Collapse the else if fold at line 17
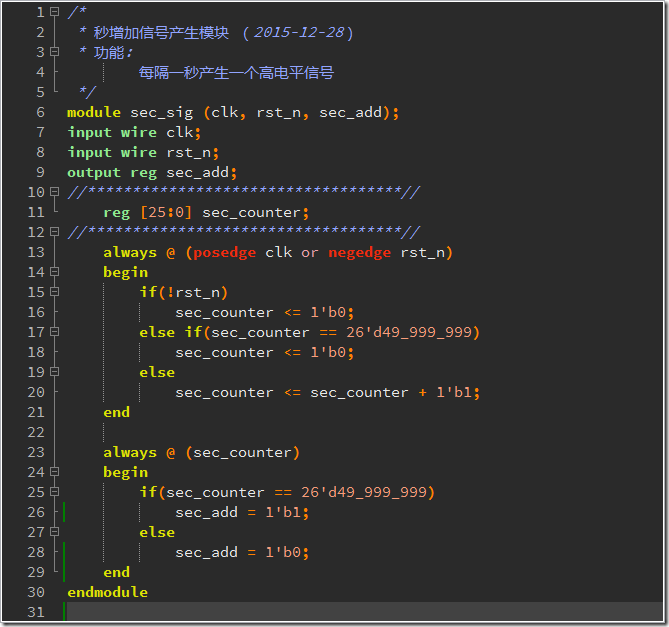Viewport: 669px width, 627px height. coord(54,332)
